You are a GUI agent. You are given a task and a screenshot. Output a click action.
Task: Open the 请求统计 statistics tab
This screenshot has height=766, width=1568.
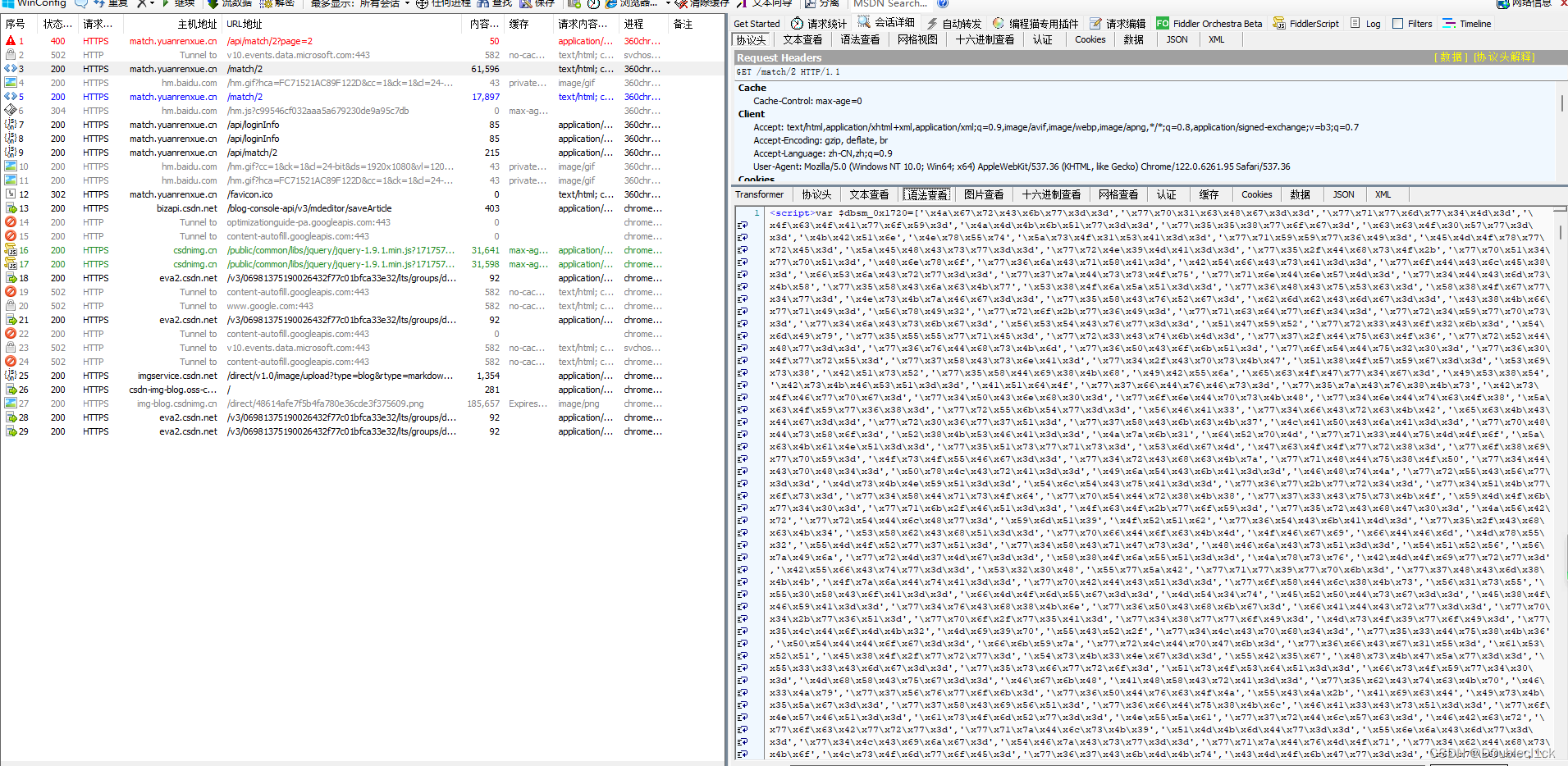click(818, 24)
